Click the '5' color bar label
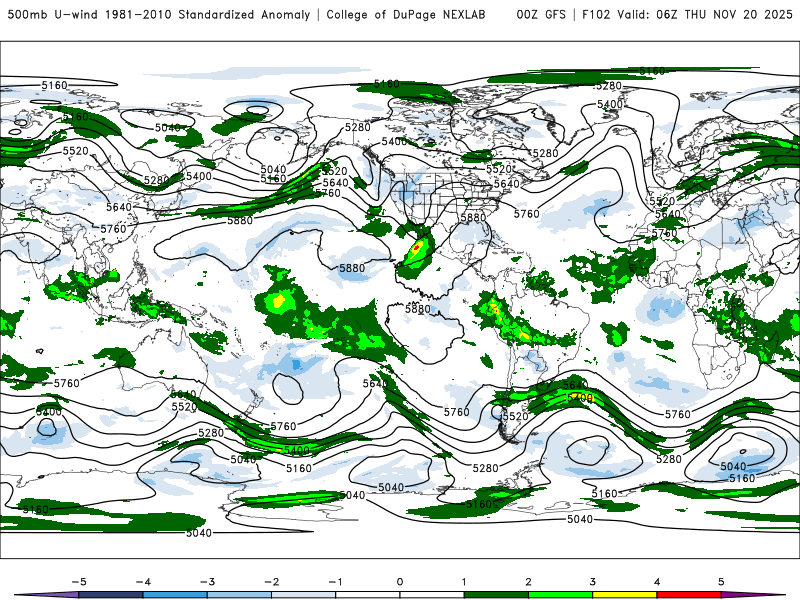The width and height of the screenshot is (800, 600). 721,582
